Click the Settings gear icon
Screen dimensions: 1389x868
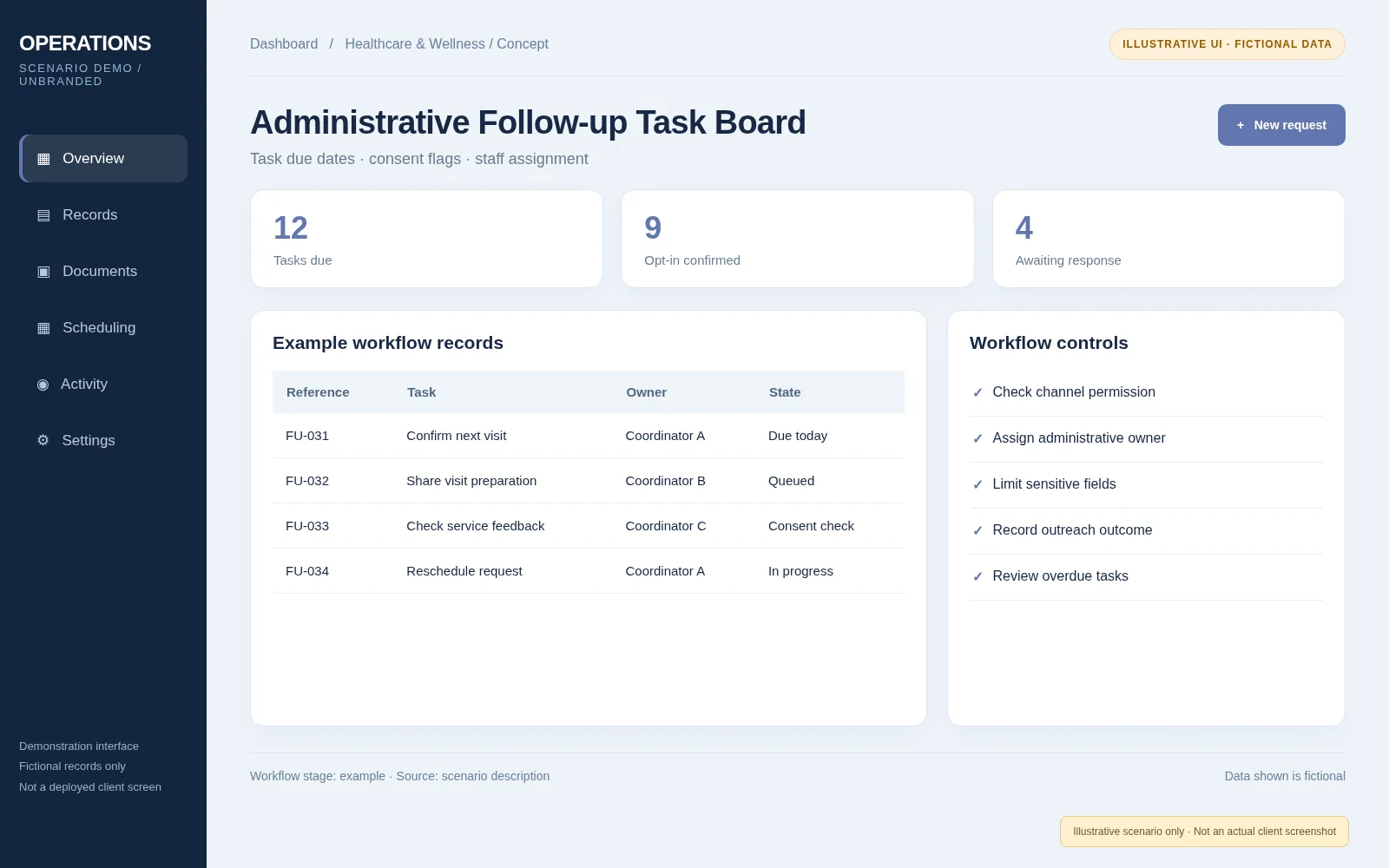tap(43, 440)
